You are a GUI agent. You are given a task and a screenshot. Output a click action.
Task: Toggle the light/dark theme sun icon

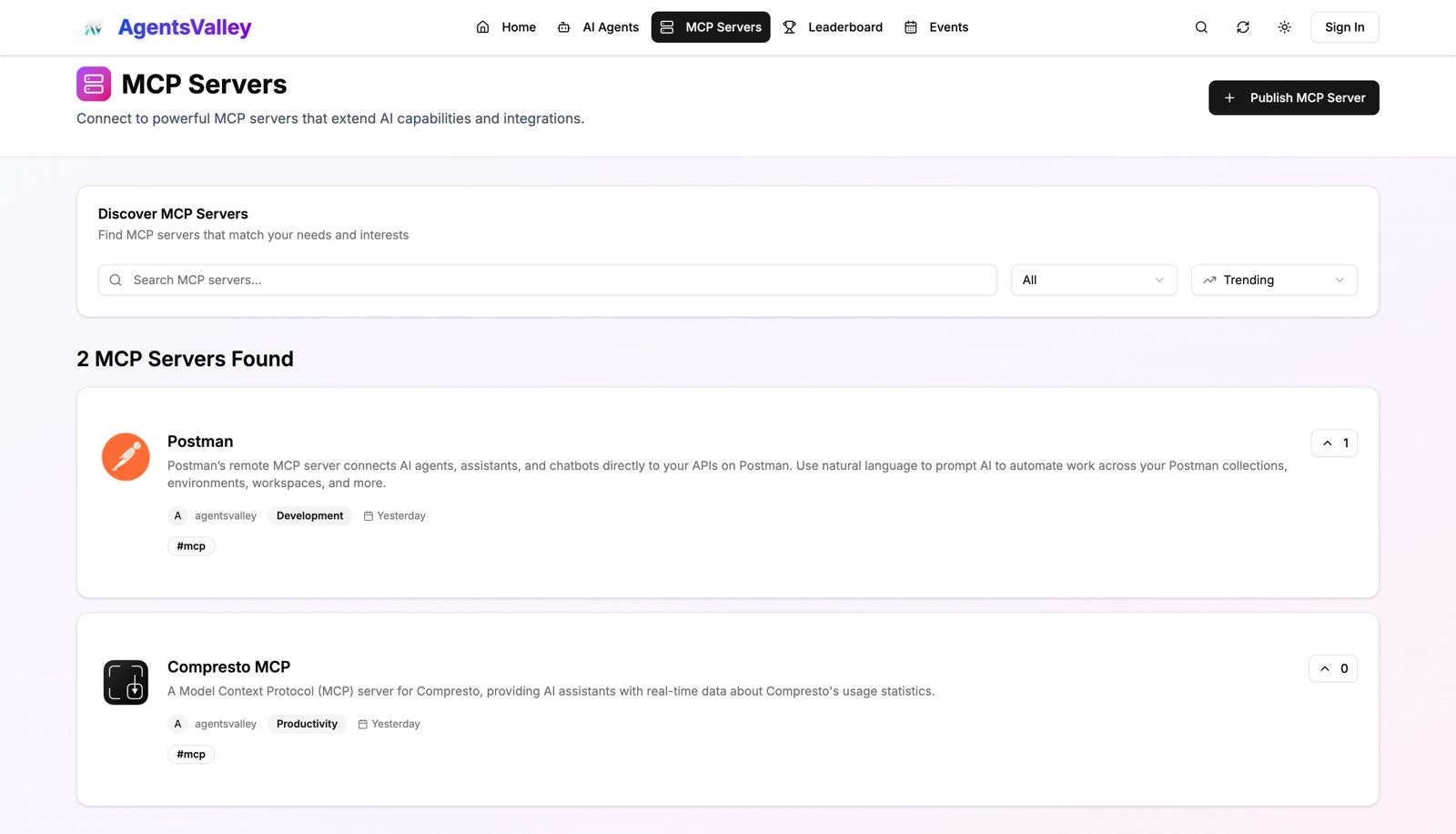1284,27
